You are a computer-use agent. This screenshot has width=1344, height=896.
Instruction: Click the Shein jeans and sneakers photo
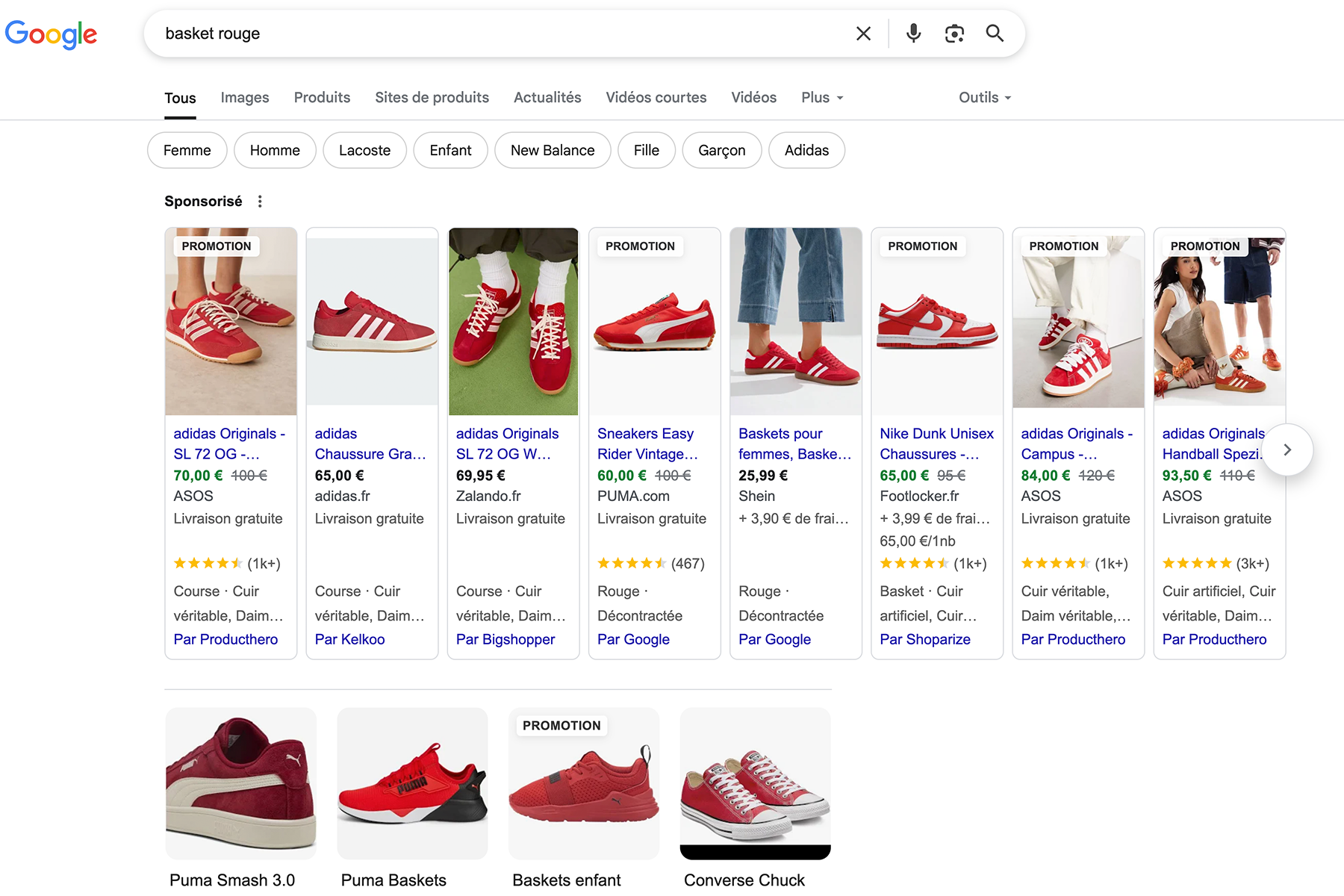pos(796,321)
